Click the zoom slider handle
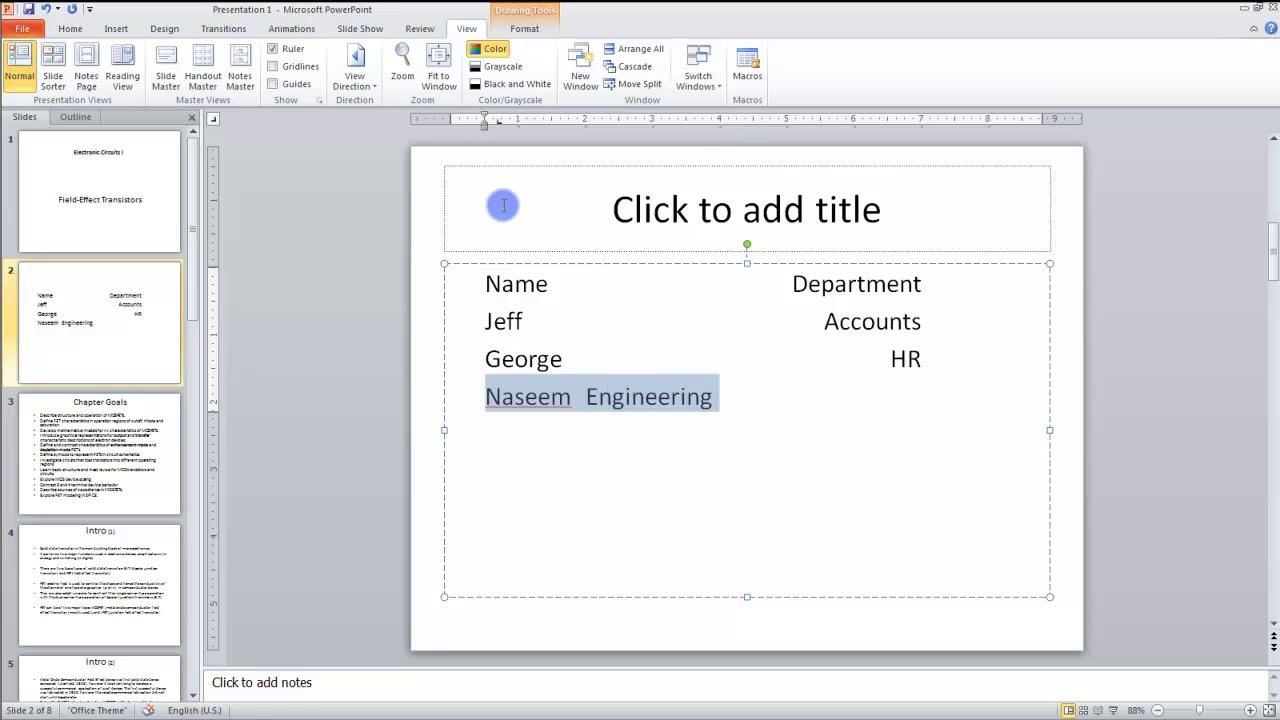This screenshot has height=720, width=1280. pyautogui.click(x=1201, y=710)
